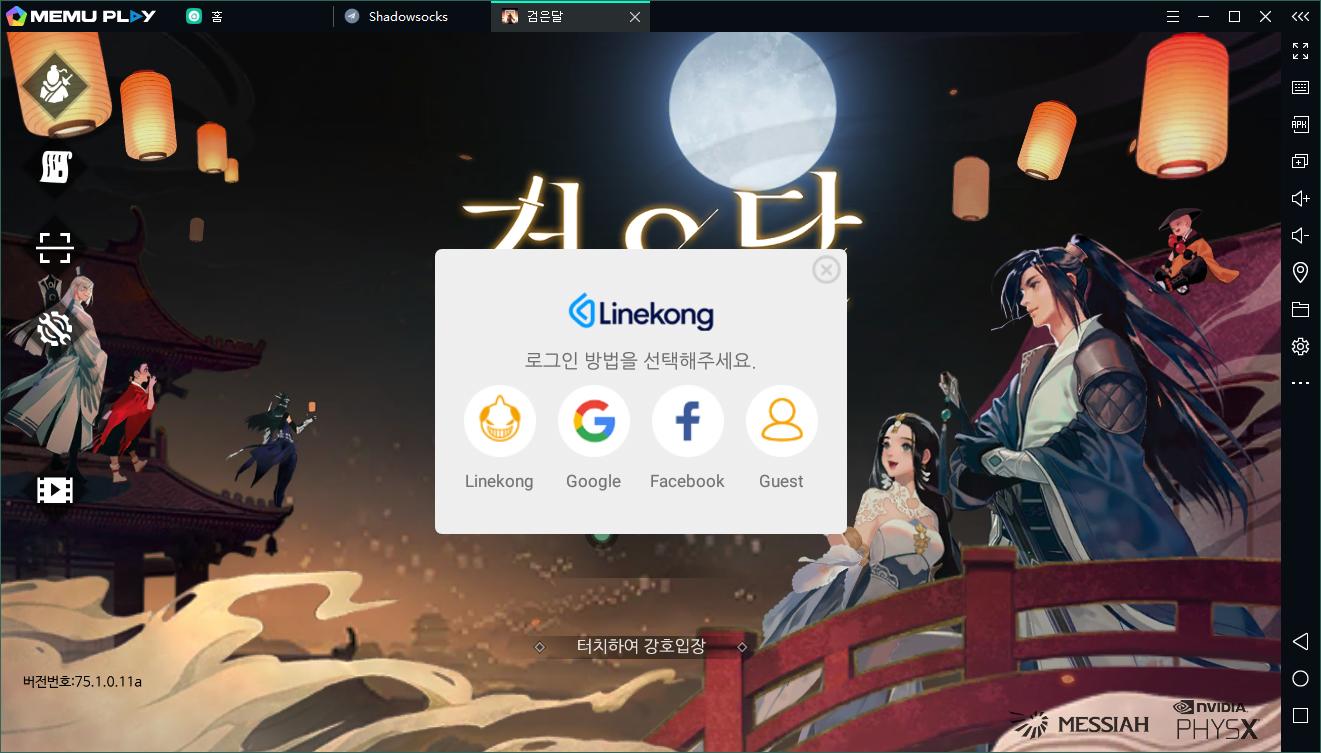Click the scan frame icon on left
This screenshot has height=753, width=1321.
(55, 247)
